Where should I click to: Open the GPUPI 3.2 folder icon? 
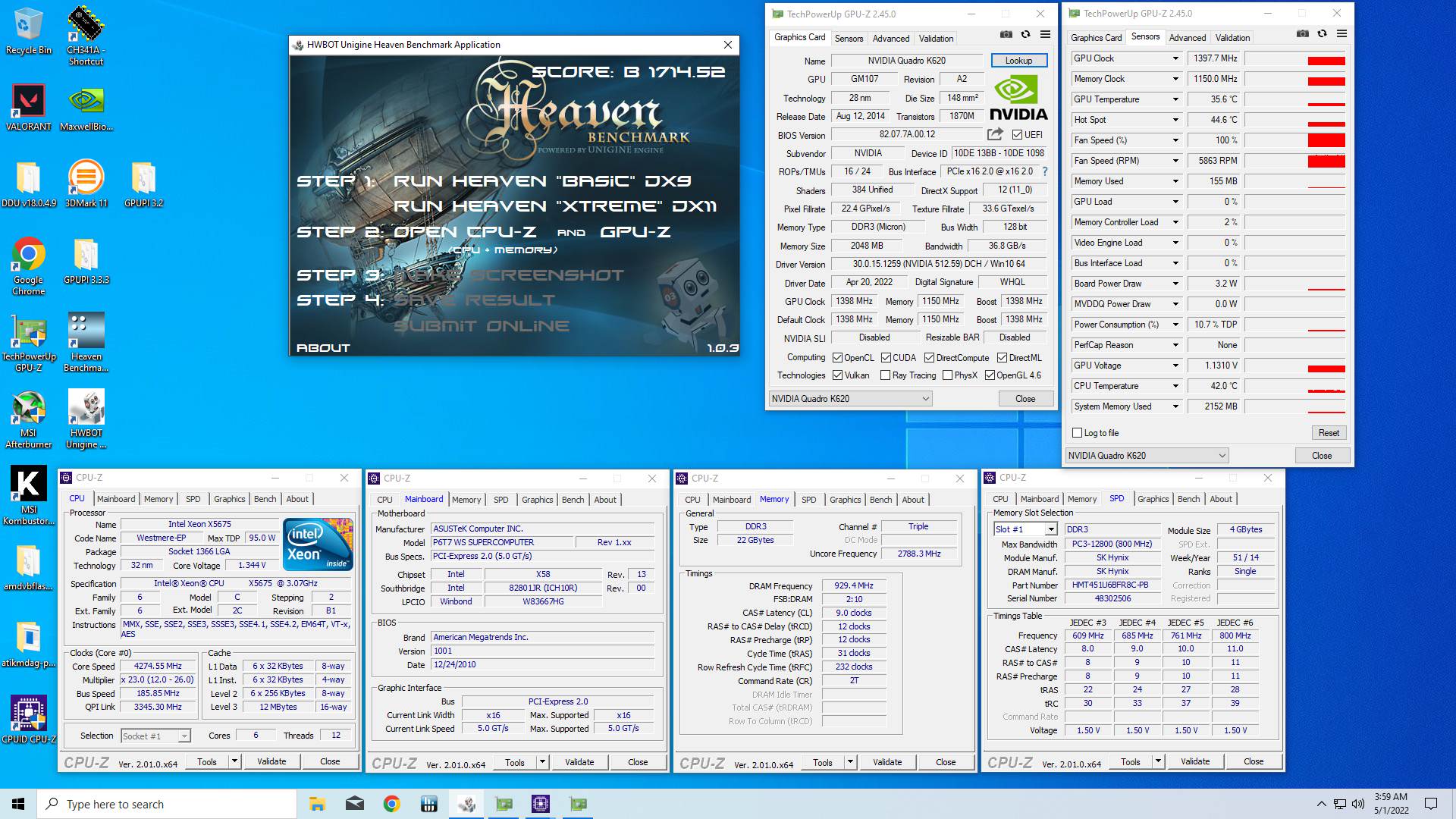(143, 184)
